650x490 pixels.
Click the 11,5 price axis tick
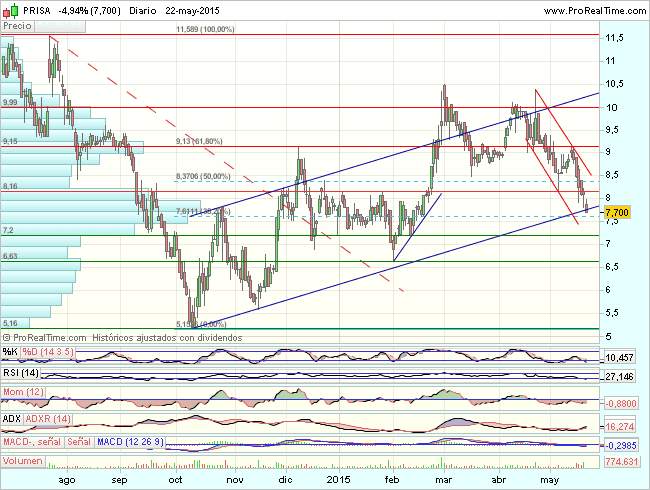(614, 38)
